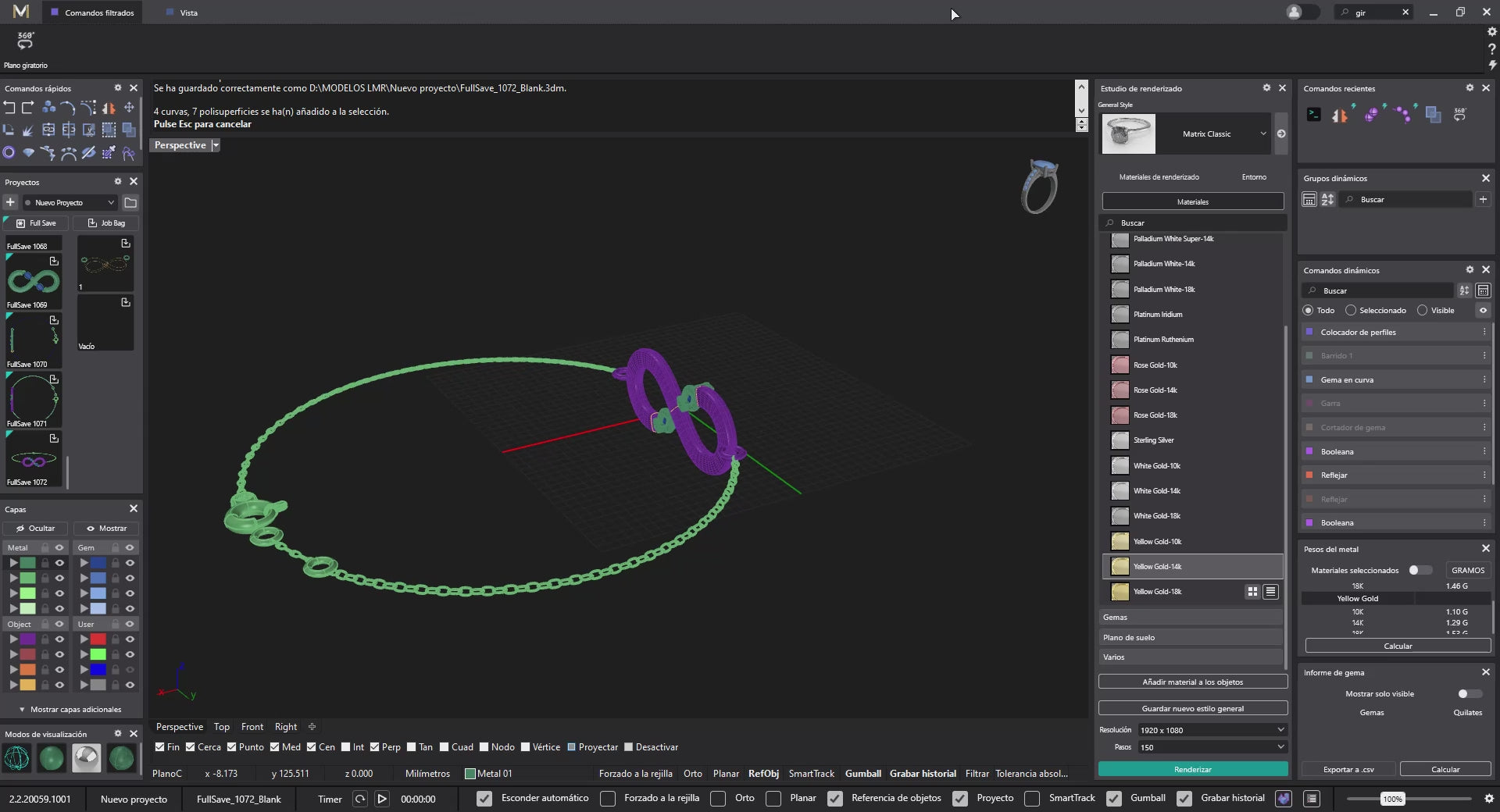Open the Entorno tab in render studio
The image size is (1500, 812).
pyautogui.click(x=1254, y=177)
